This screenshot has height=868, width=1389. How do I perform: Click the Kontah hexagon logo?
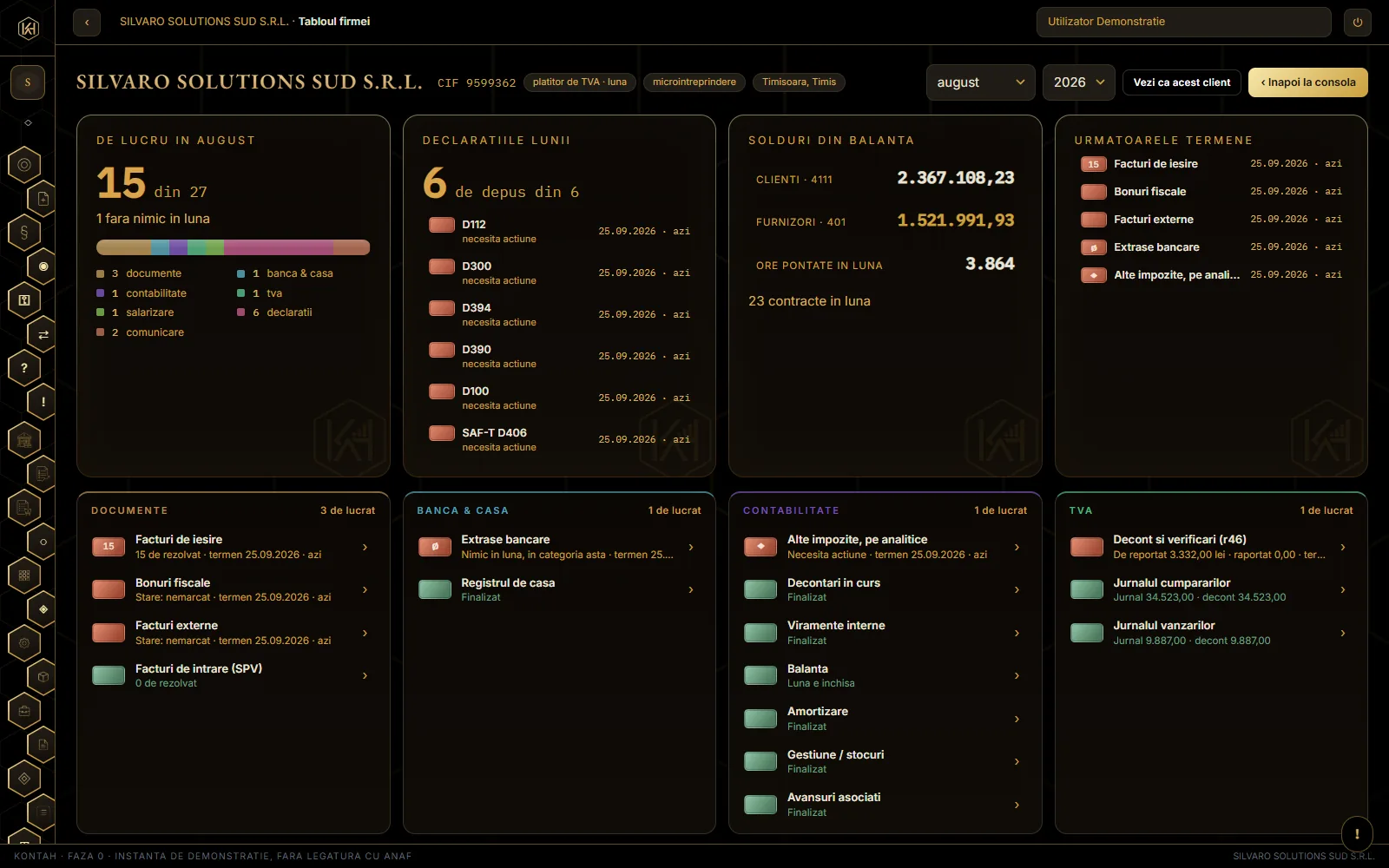28,29
